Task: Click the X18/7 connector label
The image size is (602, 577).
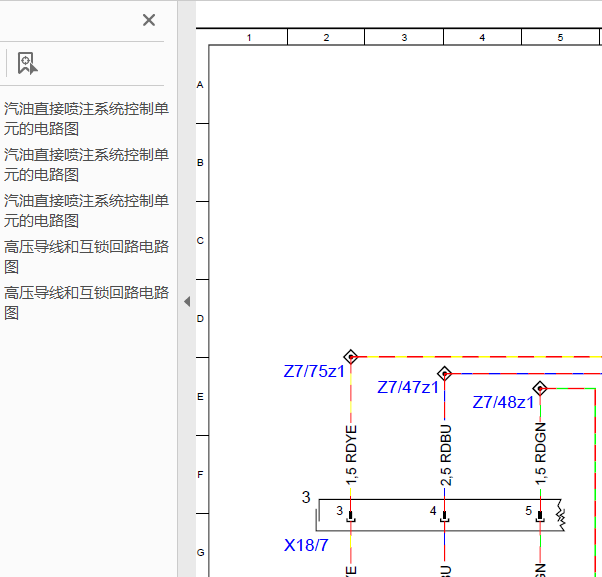Action: pos(306,545)
